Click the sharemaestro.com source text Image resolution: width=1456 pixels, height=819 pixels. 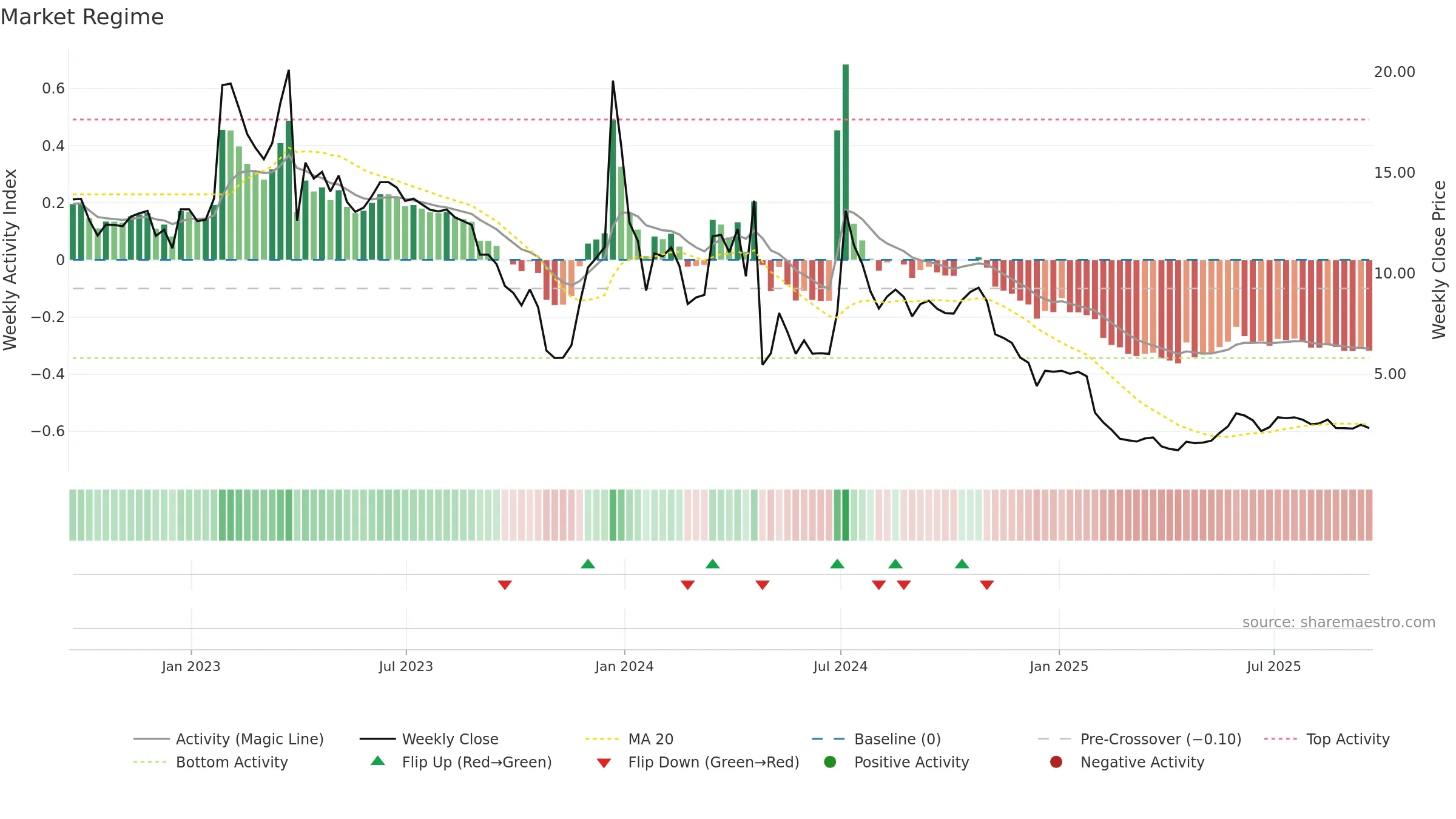[1339, 622]
